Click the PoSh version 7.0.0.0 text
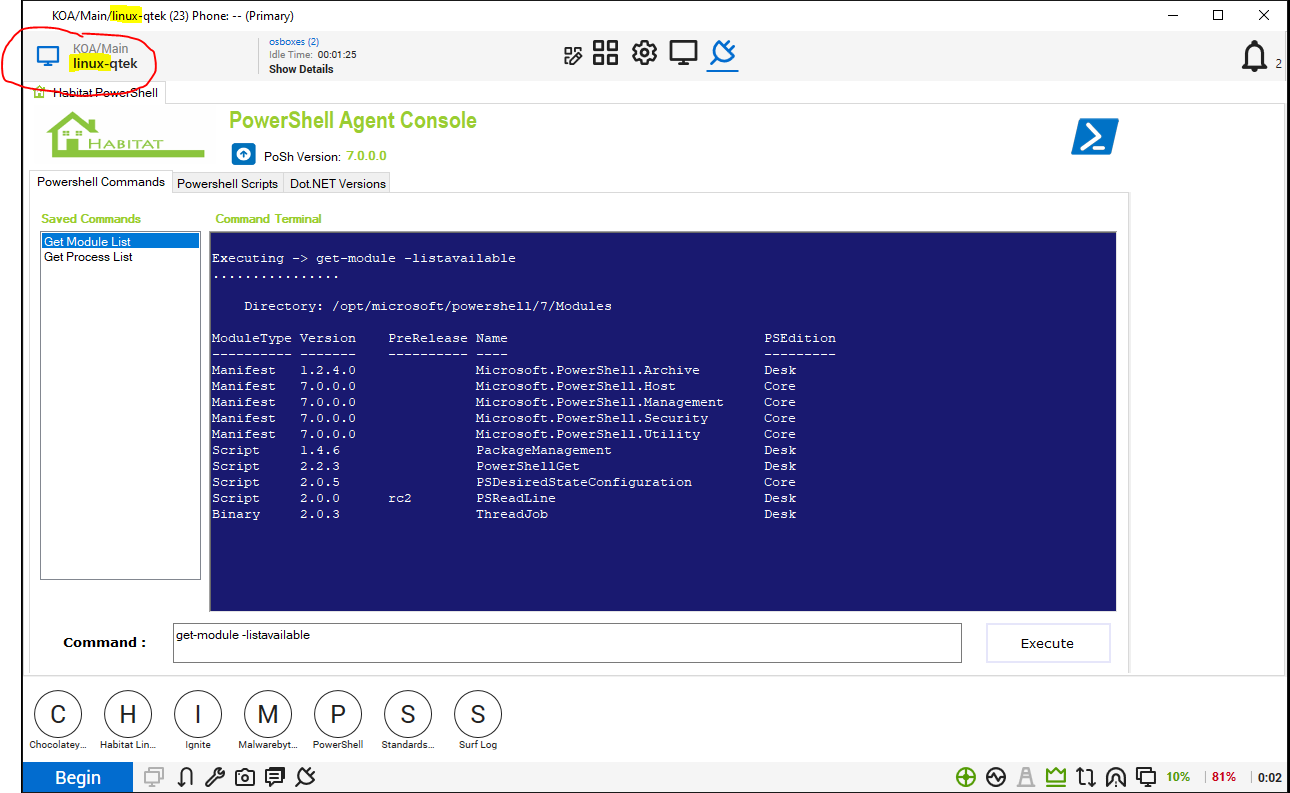The width and height of the screenshot is (1290, 793). coord(366,156)
